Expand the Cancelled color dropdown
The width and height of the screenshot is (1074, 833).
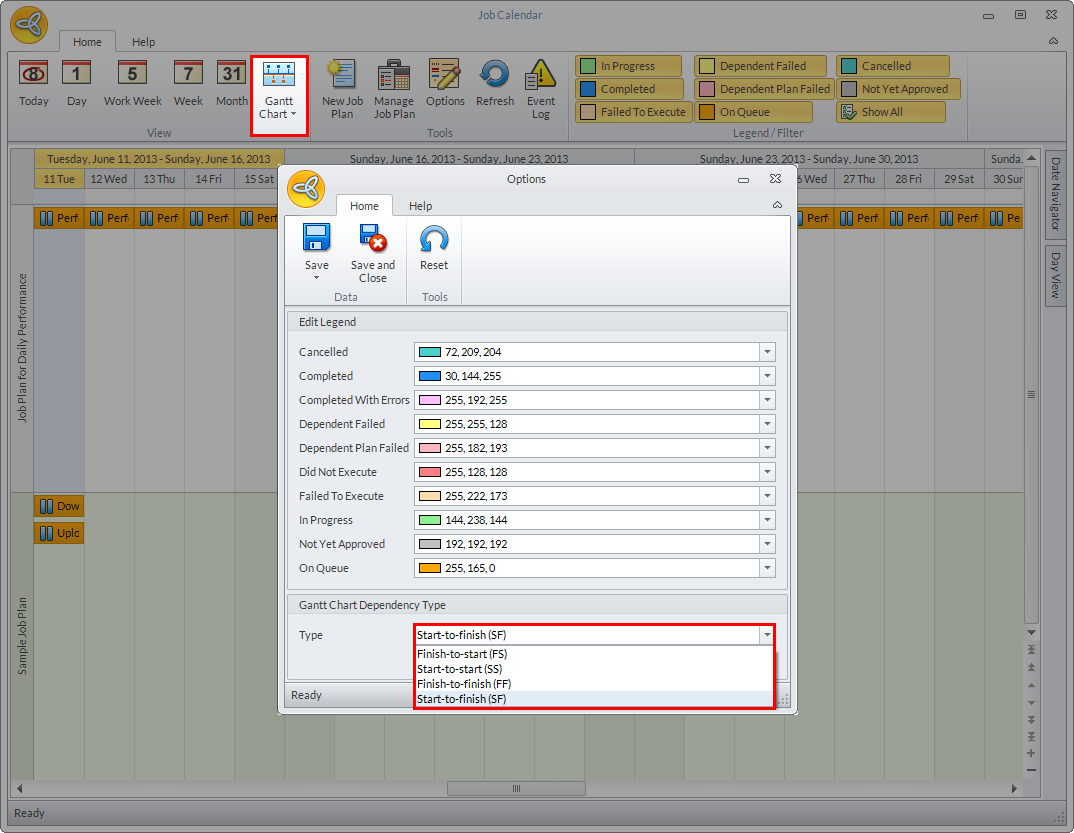click(767, 352)
